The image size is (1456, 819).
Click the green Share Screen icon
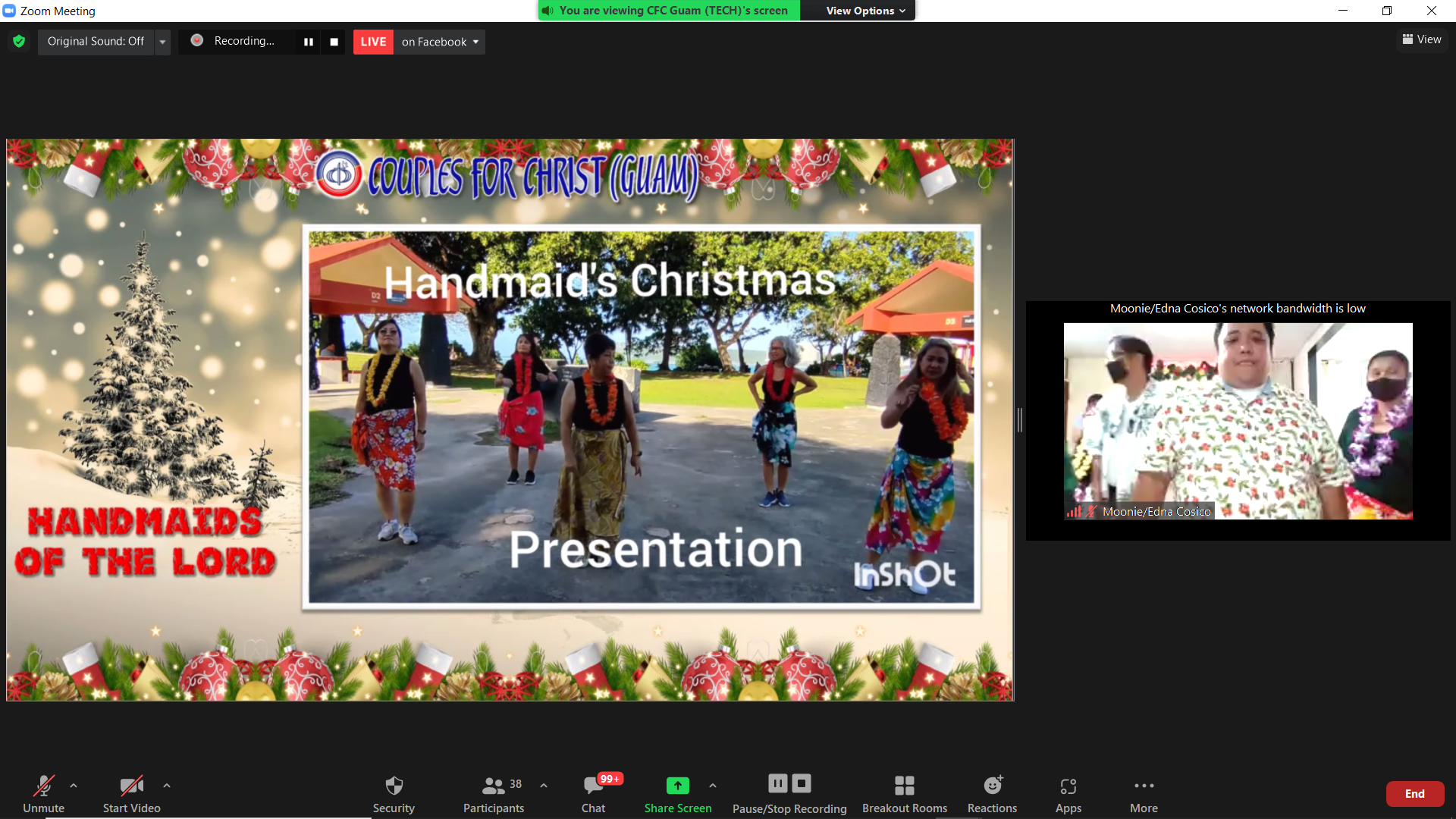pos(678,786)
